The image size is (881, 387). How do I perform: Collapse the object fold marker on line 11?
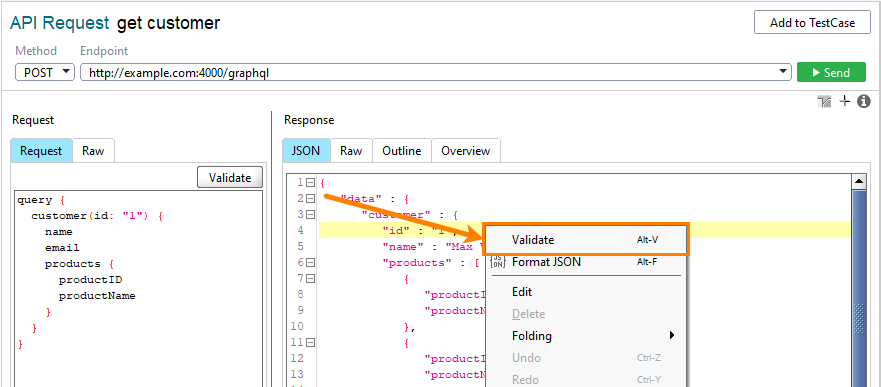(x=310, y=342)
